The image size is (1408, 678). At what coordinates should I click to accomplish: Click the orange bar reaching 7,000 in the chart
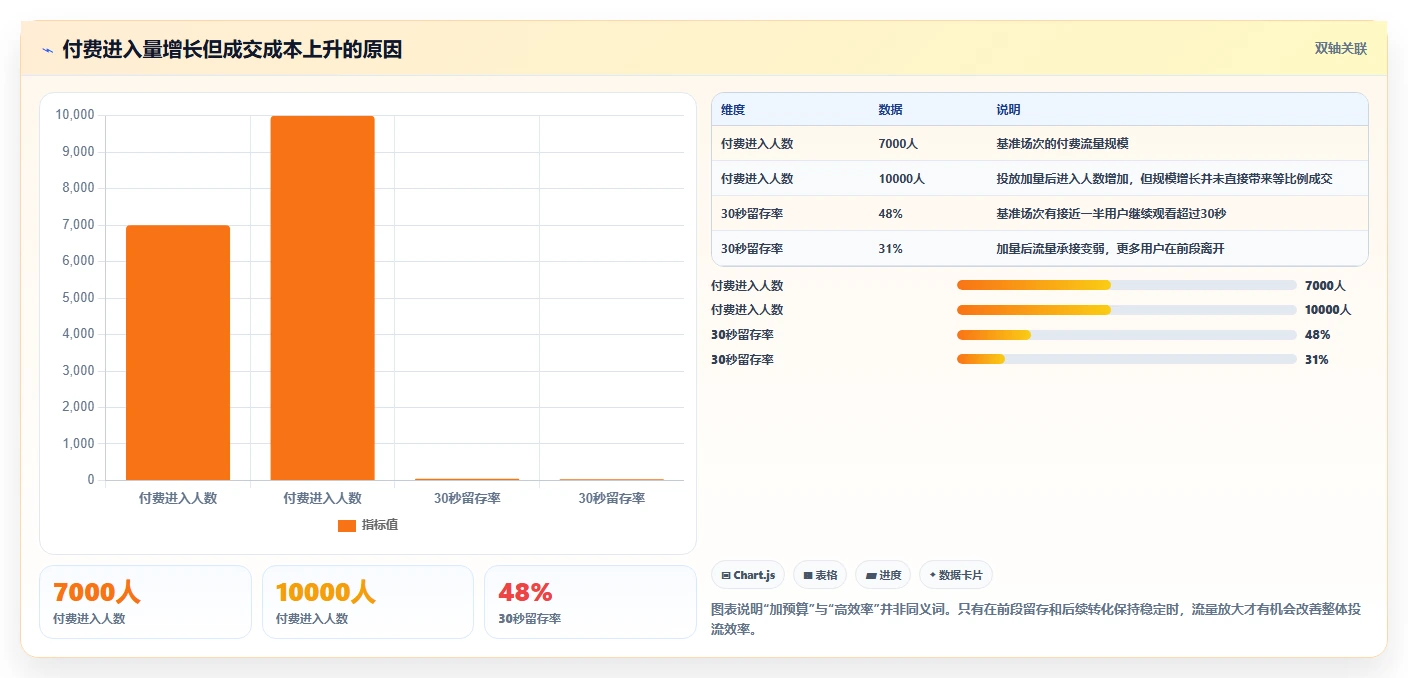[178, 353]
